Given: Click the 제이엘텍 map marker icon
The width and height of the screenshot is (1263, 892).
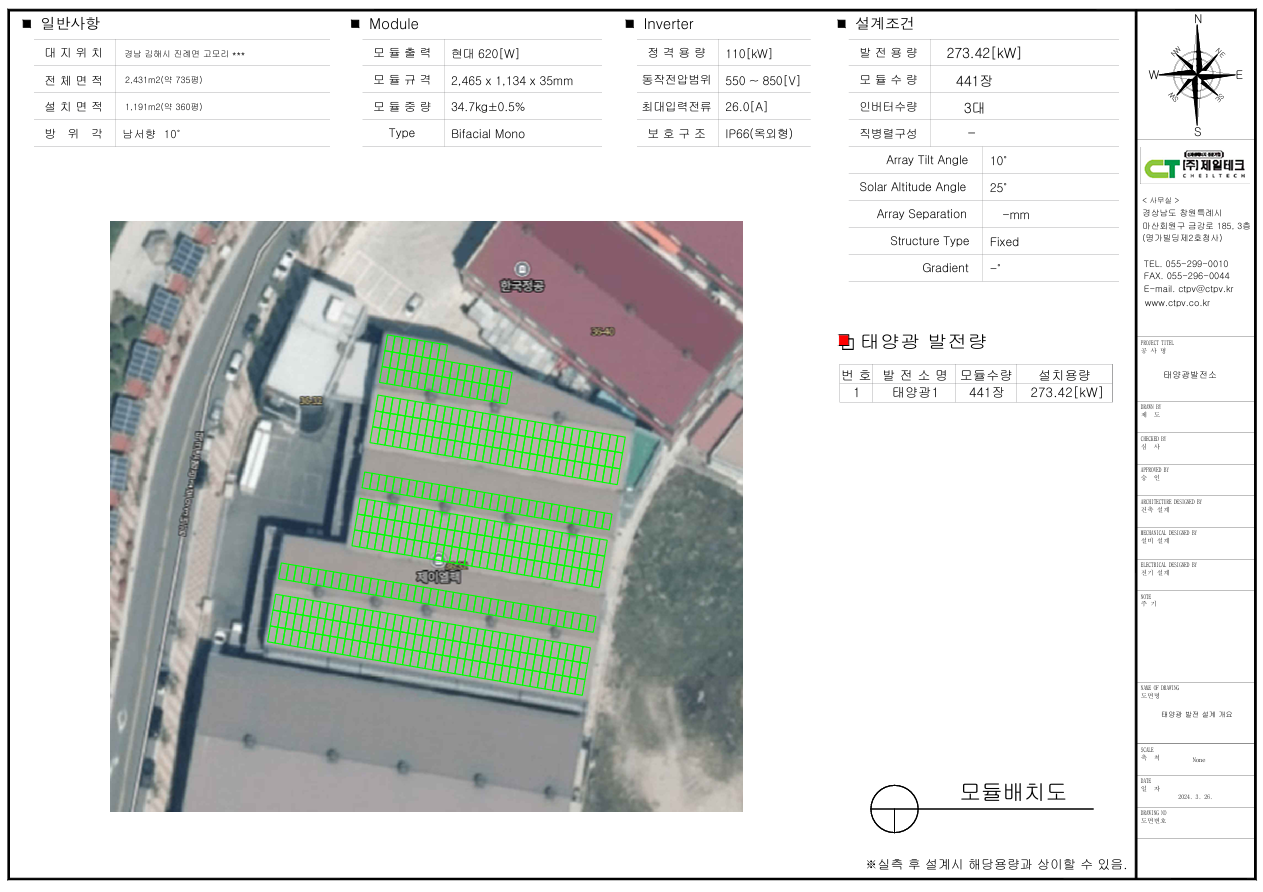Looking at the screenshot, I should [439, 560].
